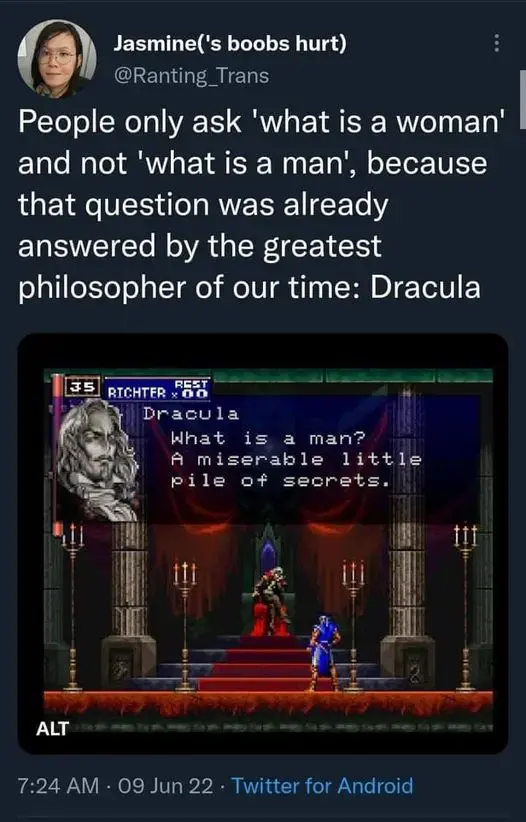
Task: Click the red vertical health bar
Action: click(57, 455)
